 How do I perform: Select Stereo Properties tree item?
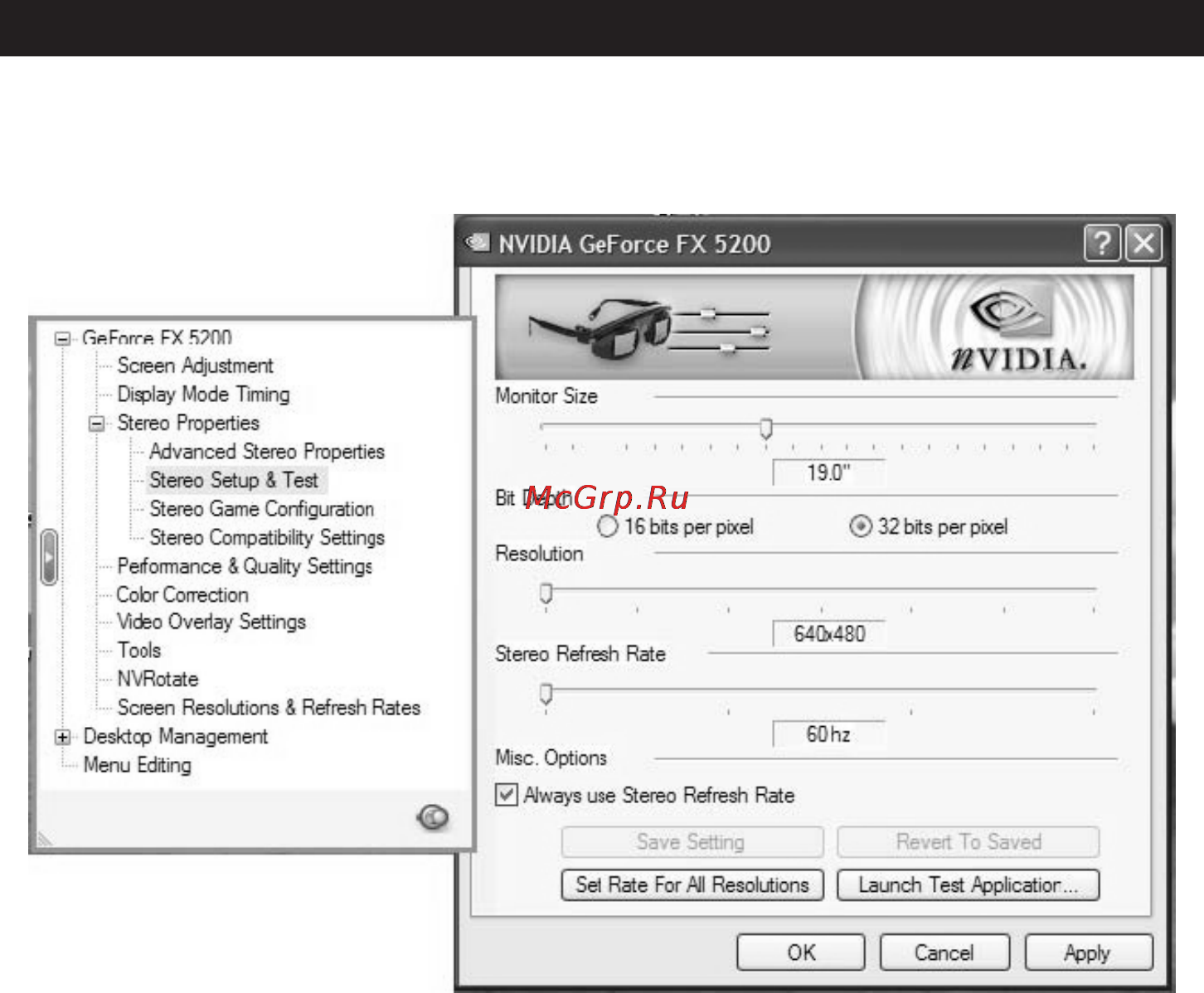point(188,423)
